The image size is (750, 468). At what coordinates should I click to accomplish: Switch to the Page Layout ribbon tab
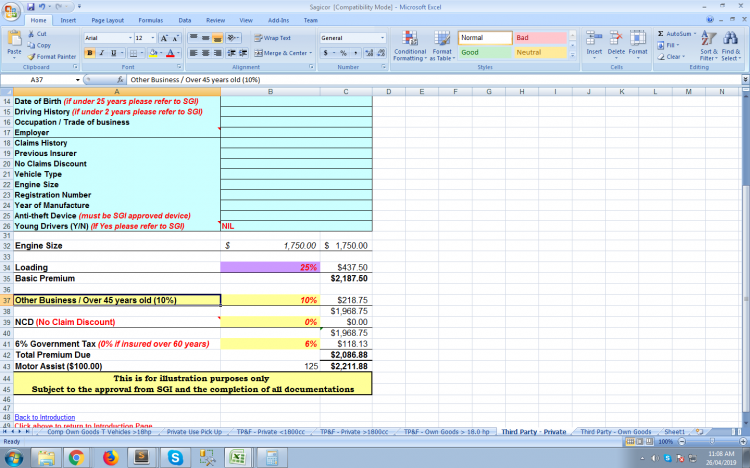[107, 20]
